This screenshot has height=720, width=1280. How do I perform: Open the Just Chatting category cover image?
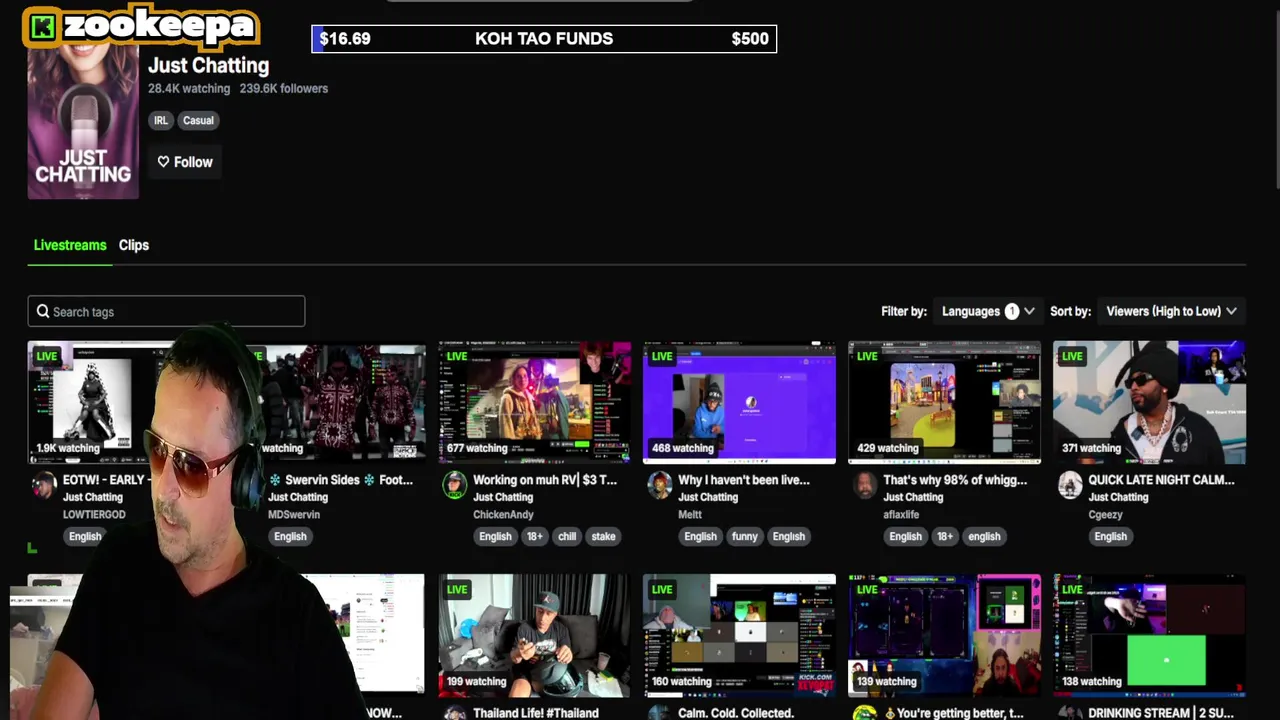tap(83, 122)
